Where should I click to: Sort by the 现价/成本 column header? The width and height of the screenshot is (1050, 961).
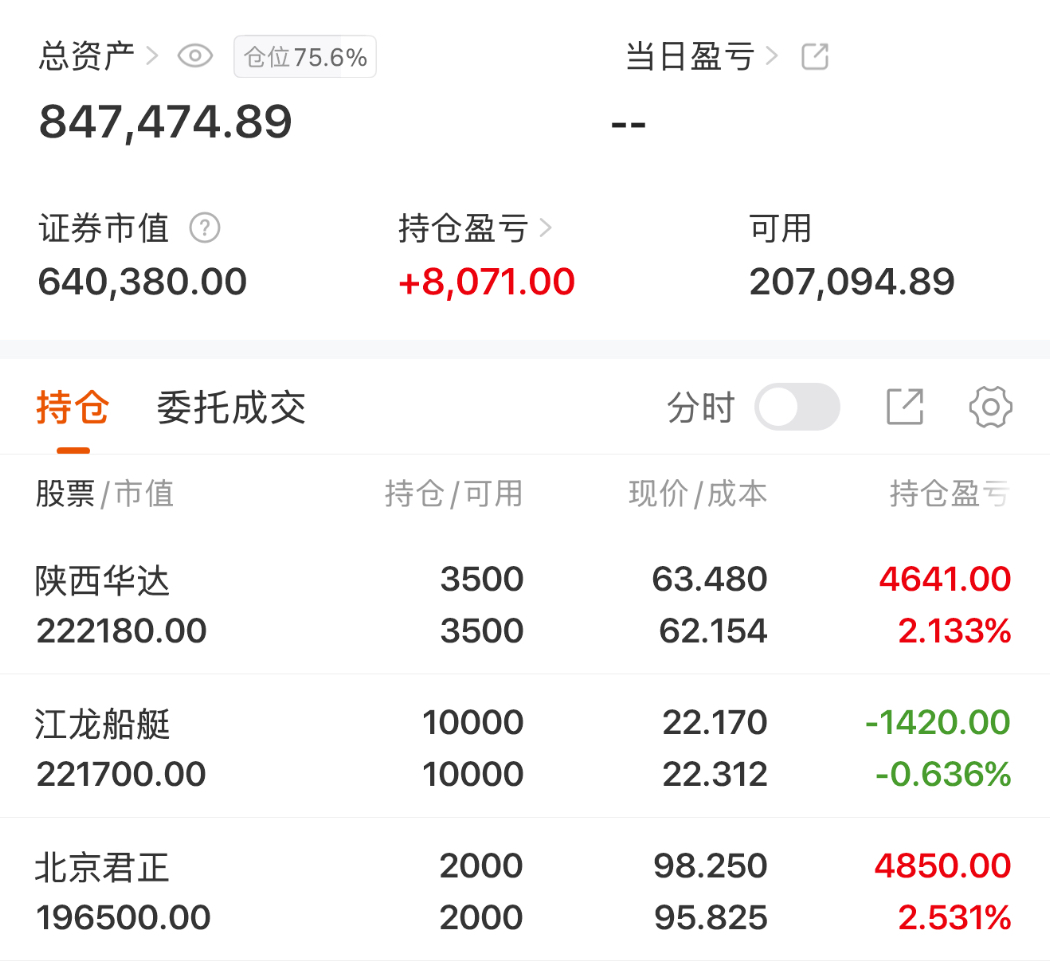tap(698, 494)
